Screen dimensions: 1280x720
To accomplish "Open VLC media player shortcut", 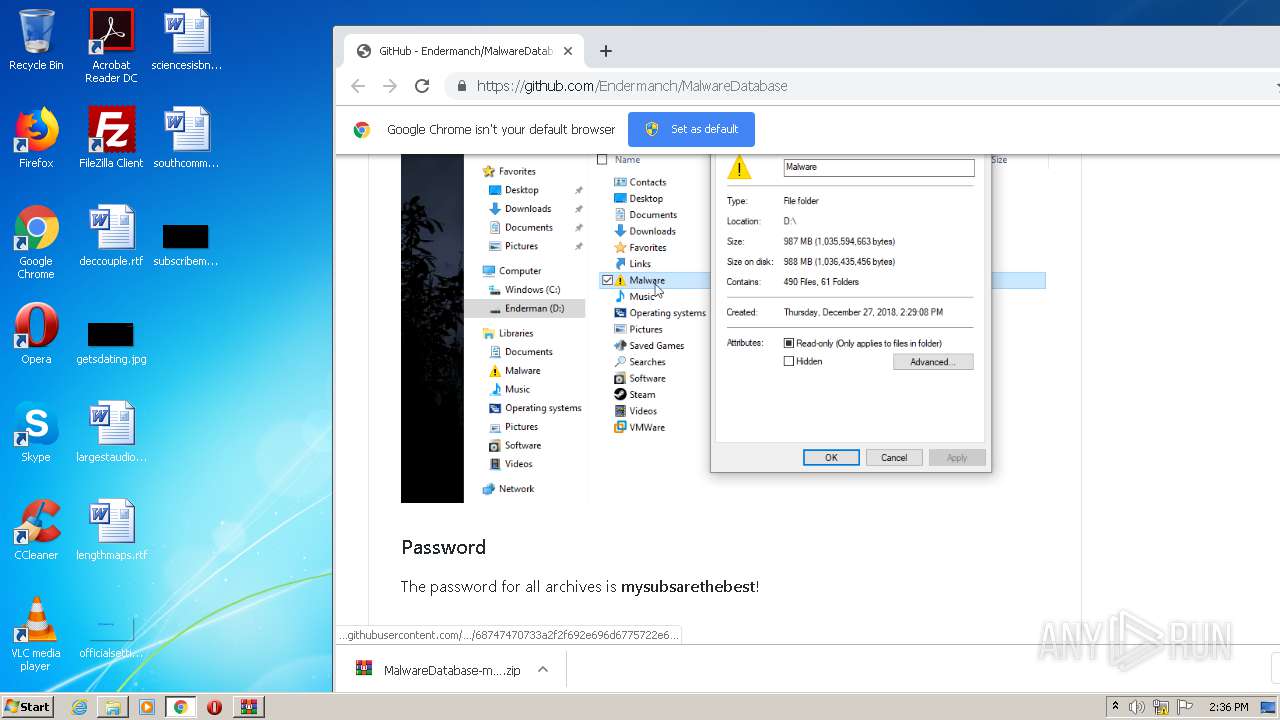I will pos(36,634).
